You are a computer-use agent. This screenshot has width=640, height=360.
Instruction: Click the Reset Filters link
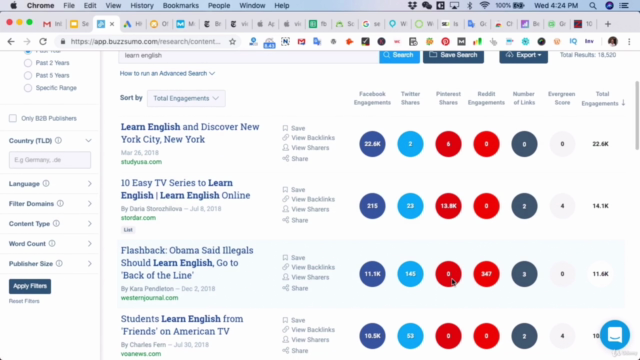point(24,301)
